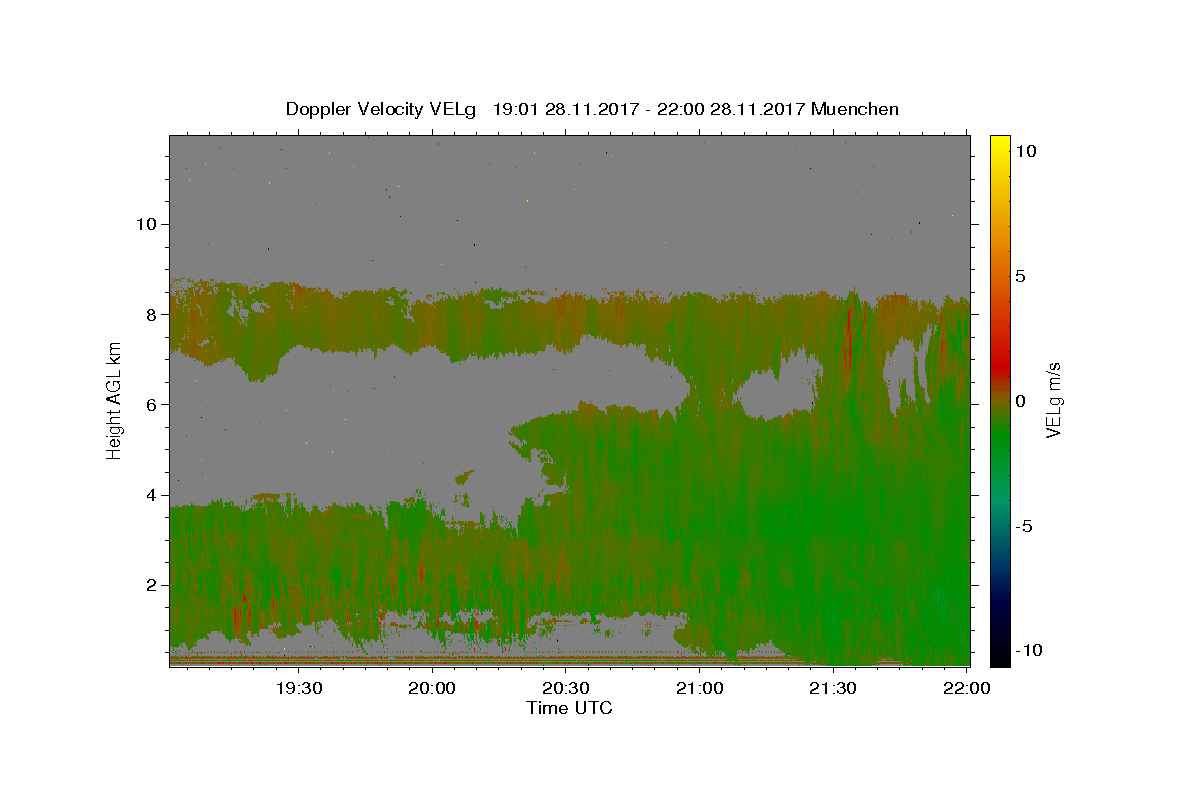Click the 10 km height axis label
1200x800 pixels.
[x=145, y=224]
